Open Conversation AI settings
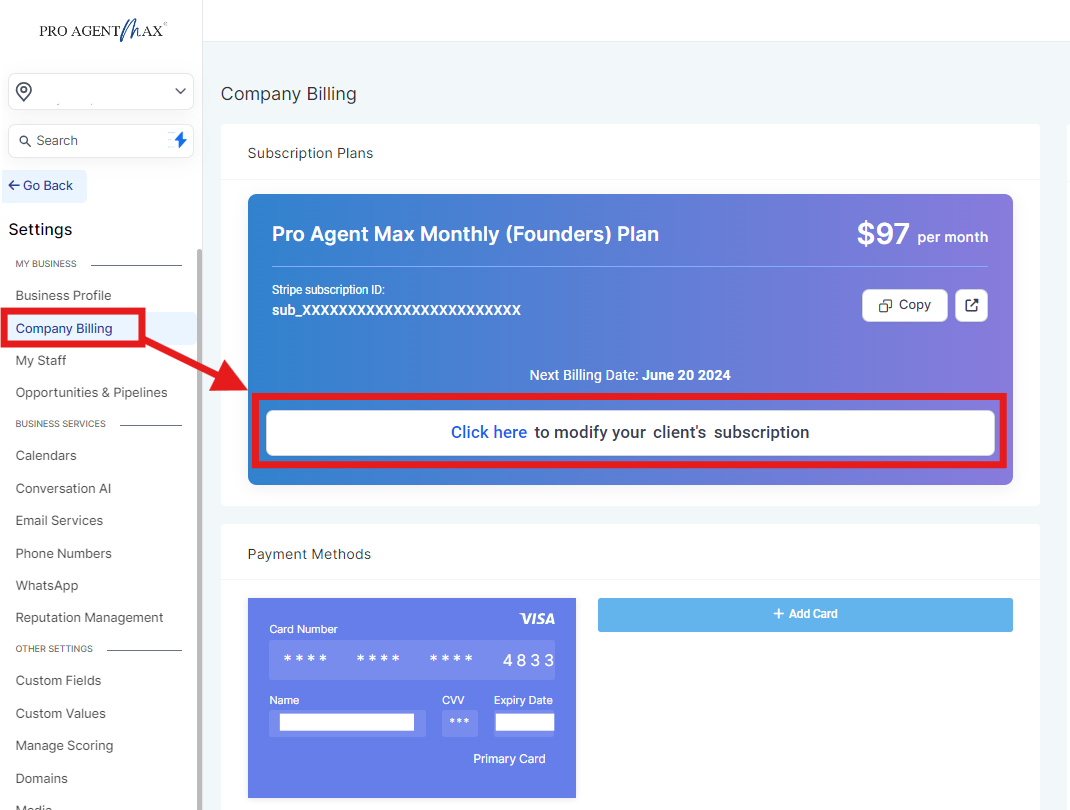The height and width of the screenshot is (810, 1070). [x=63, y=489]
